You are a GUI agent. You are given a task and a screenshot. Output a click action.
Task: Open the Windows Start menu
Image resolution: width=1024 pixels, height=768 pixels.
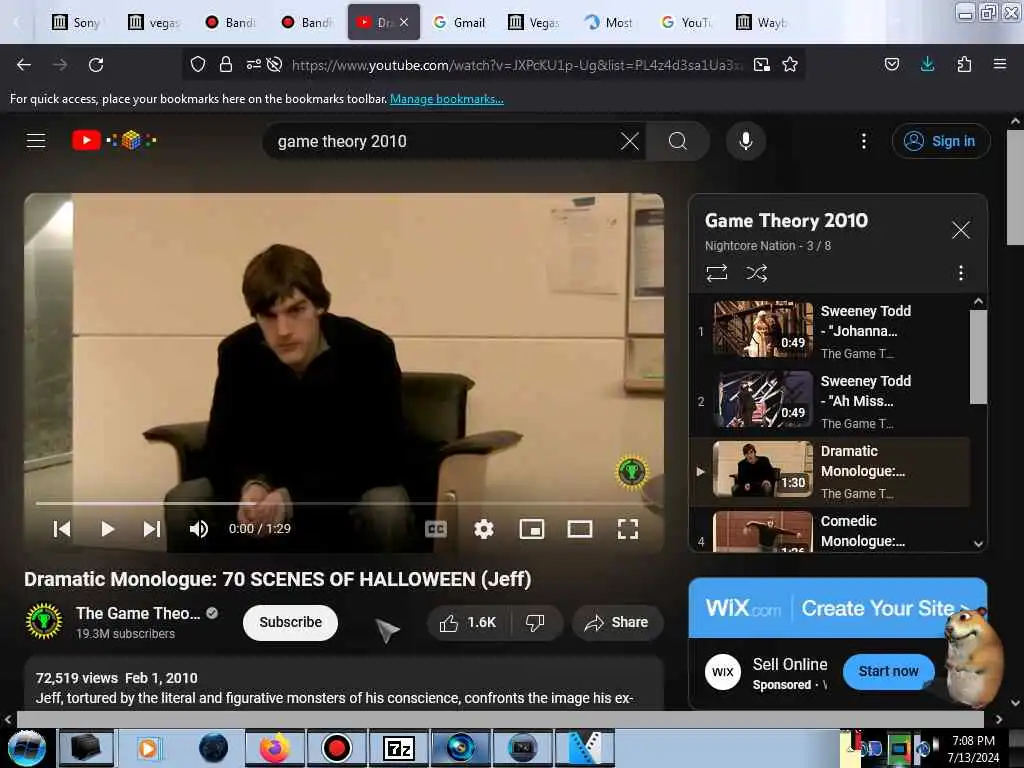coord(25,748)
